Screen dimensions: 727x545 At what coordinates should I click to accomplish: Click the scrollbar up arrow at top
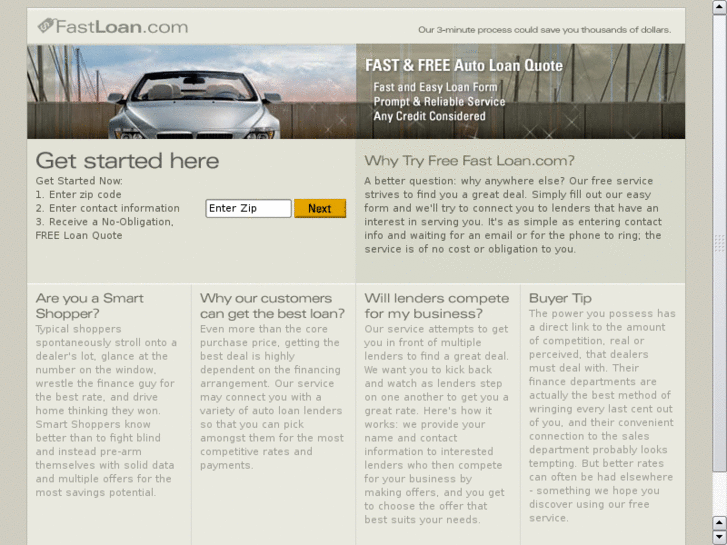tap(719, 7)
